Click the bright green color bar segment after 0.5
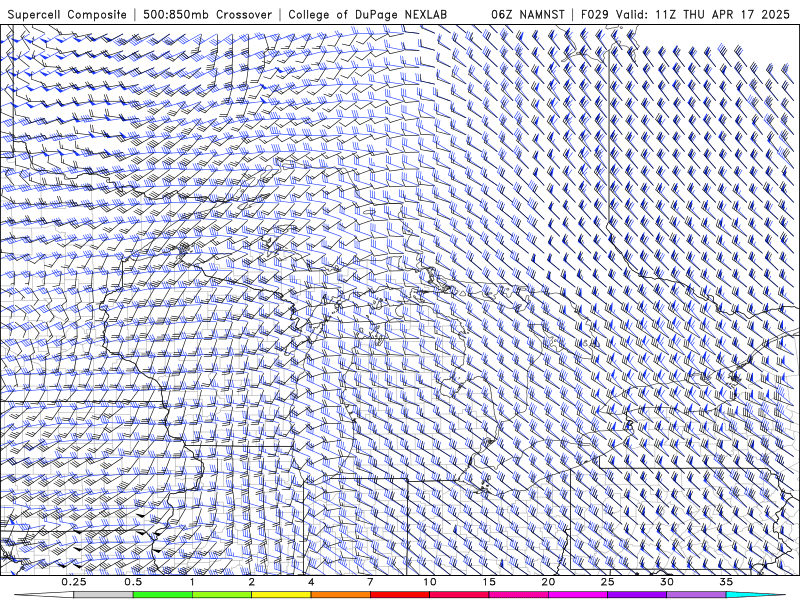The image size is (800, 600). point(163,595)
